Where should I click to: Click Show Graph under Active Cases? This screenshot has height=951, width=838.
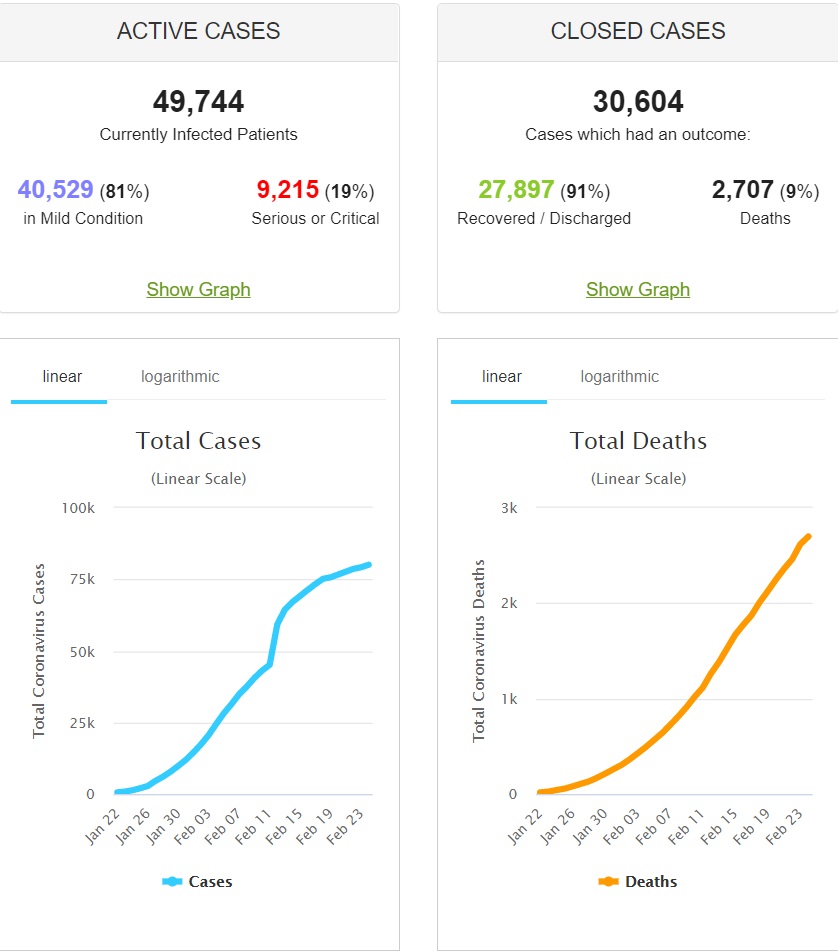pos(198,290)
